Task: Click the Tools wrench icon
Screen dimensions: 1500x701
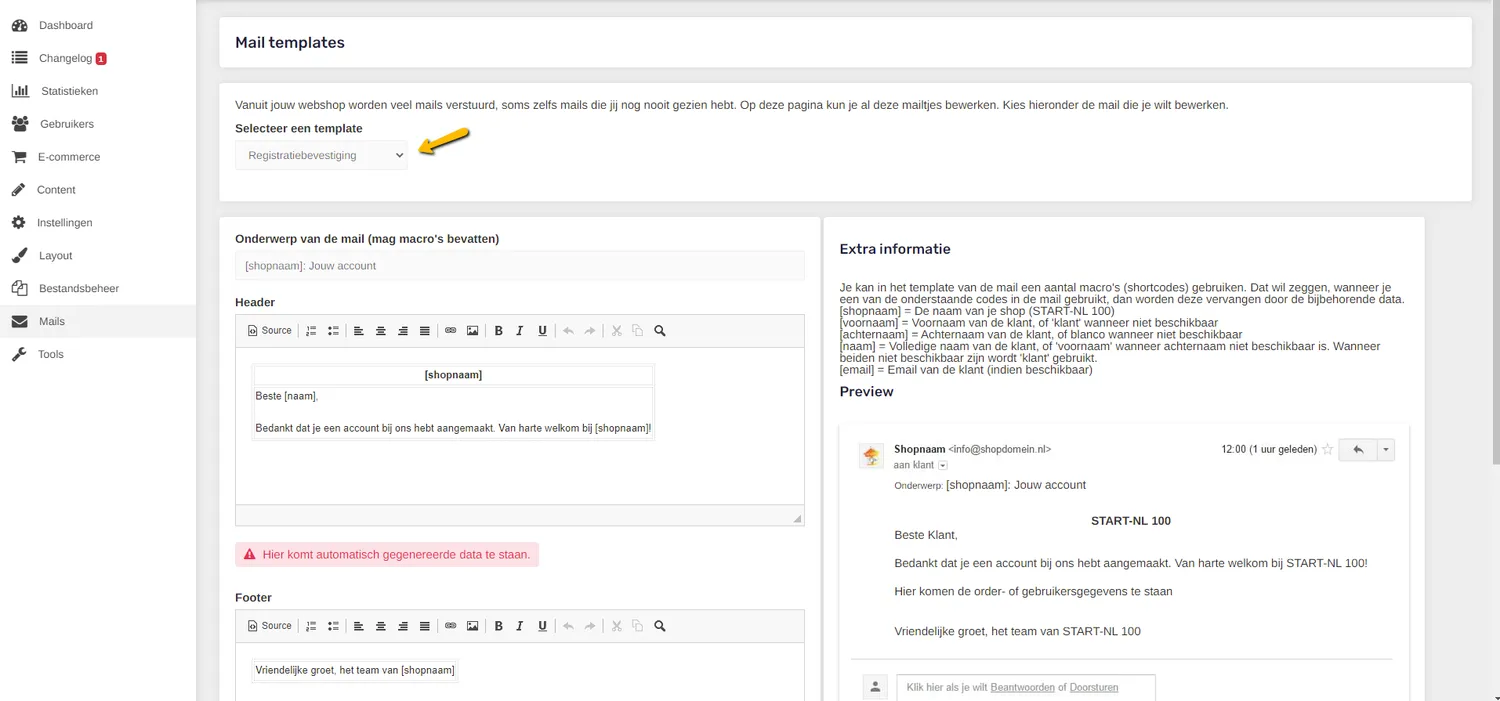Action: pyautogui.click(x=19, y=354)
